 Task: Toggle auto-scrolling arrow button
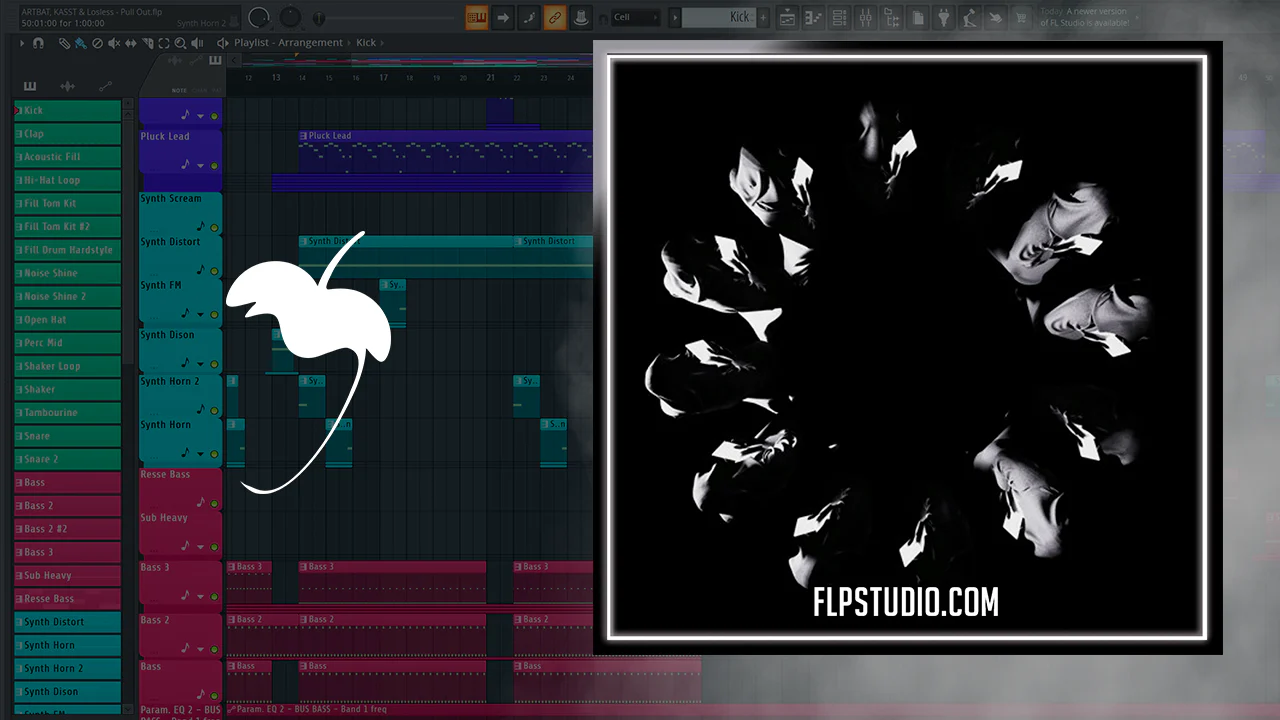[x=503, y=17]
